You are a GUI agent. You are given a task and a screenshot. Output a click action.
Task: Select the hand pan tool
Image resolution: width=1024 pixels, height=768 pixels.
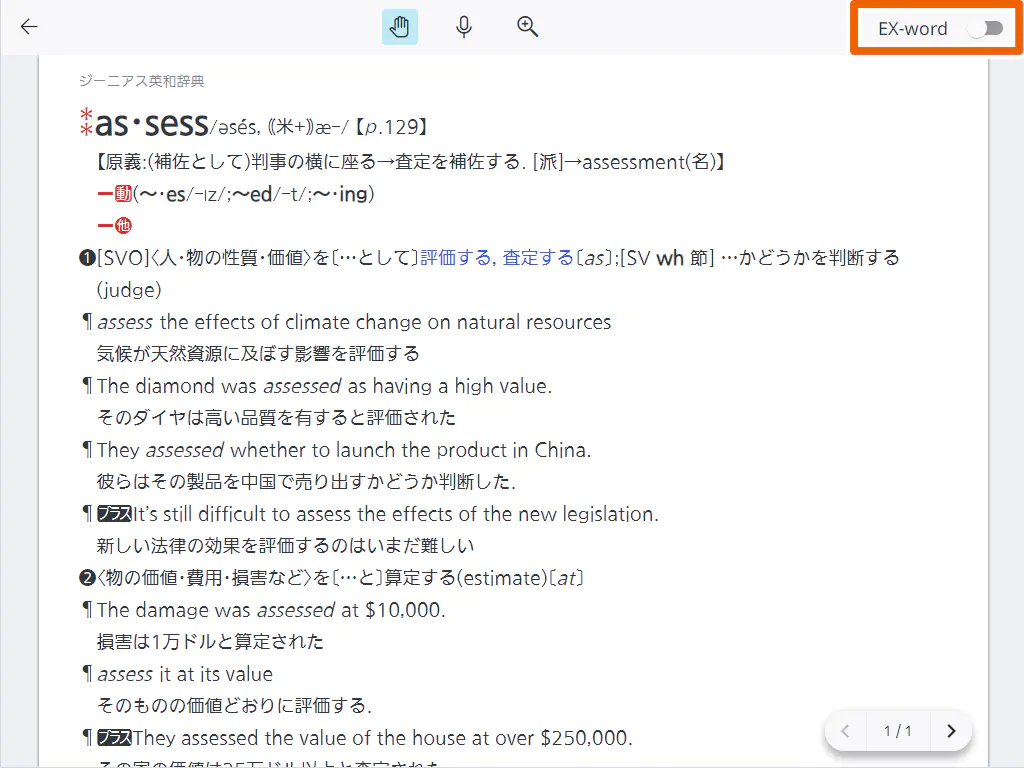coord(400,27)
